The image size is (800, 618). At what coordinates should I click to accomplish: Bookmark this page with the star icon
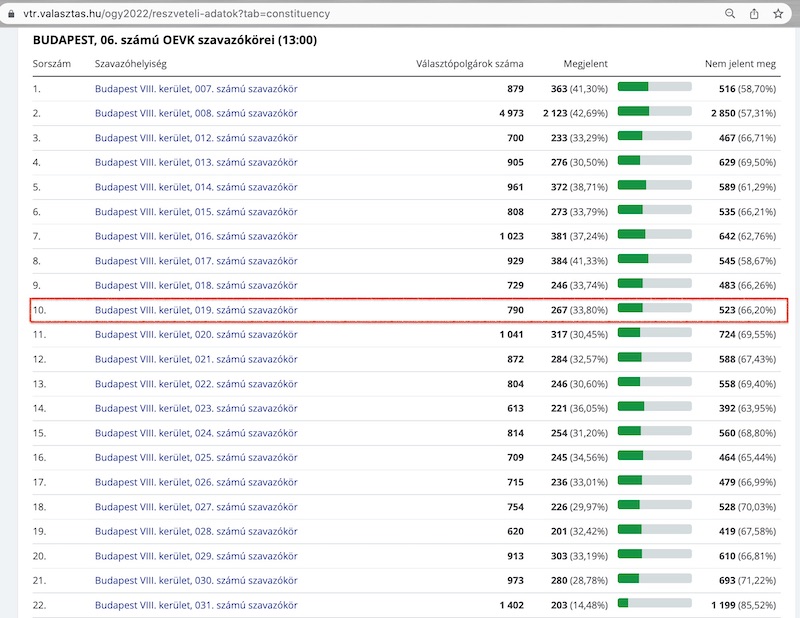click(x=778, y=14)
